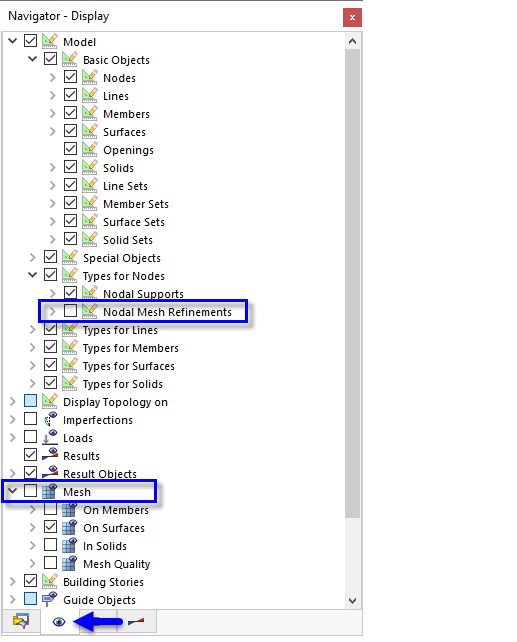Click the Mesh Quality icon
This screenshot has width=517, height=642.
coord(70,563)
